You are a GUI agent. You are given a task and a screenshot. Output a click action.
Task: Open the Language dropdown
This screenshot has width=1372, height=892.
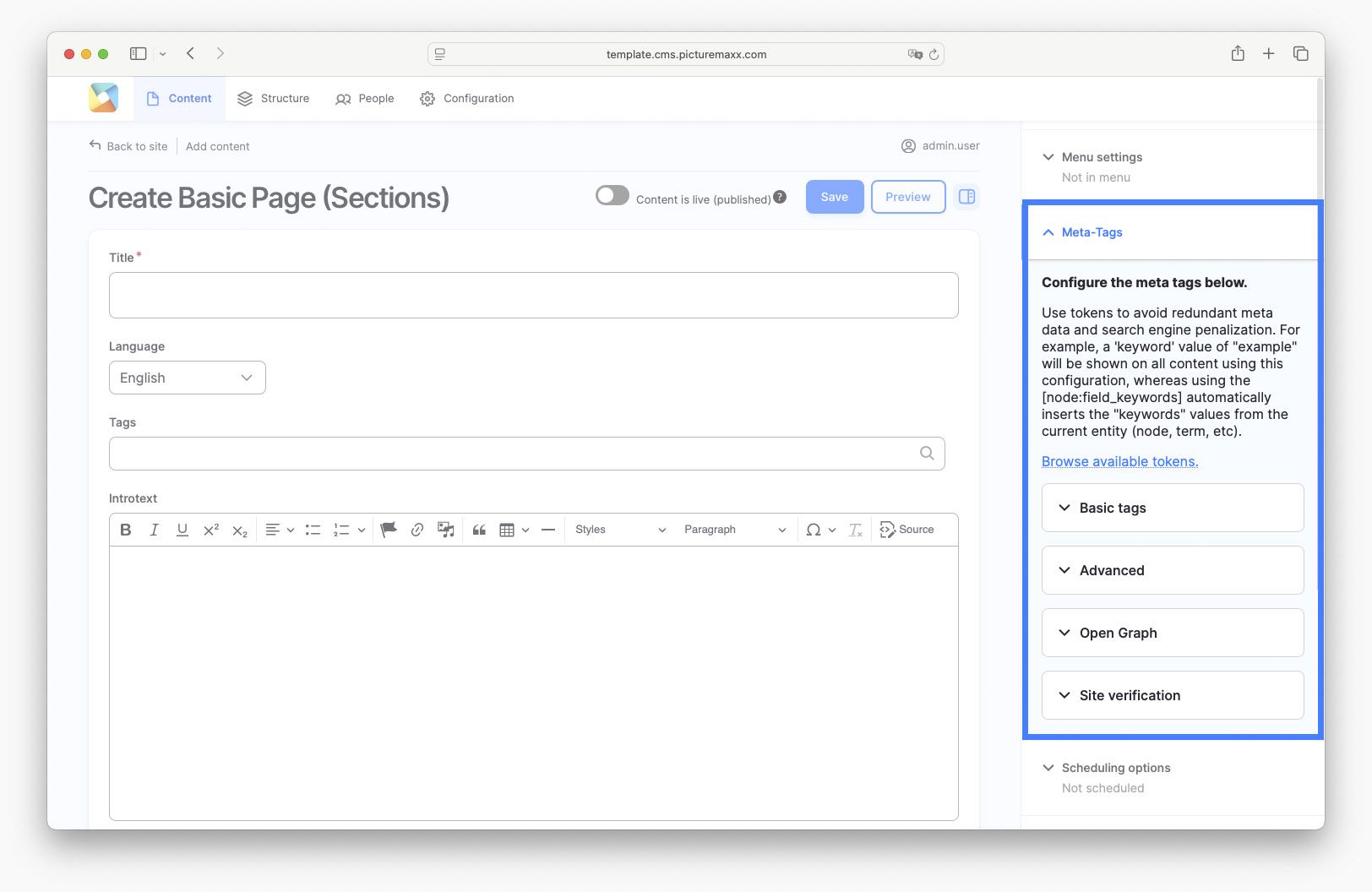coord(187,378)
